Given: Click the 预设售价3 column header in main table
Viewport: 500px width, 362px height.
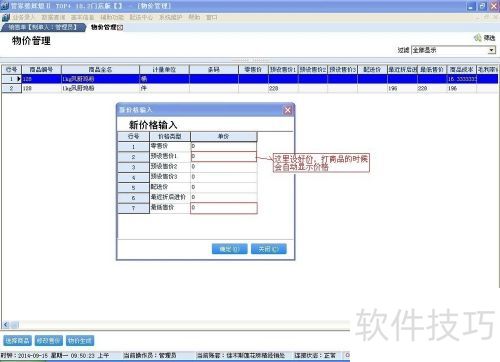Looking at the screenshot, I should (343, 70).
